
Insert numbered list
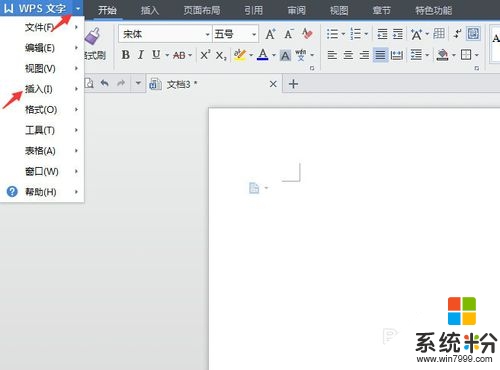coord(356,34)
